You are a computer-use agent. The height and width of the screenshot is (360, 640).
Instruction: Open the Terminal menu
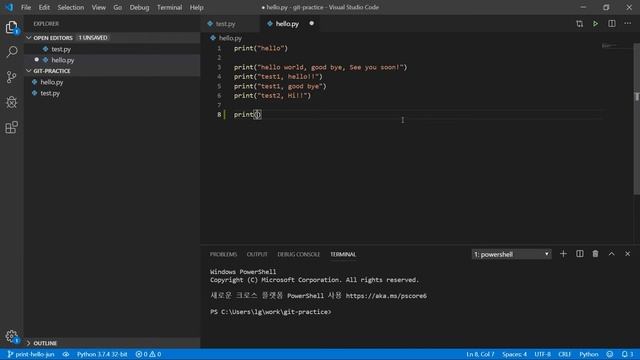(169, 7)
